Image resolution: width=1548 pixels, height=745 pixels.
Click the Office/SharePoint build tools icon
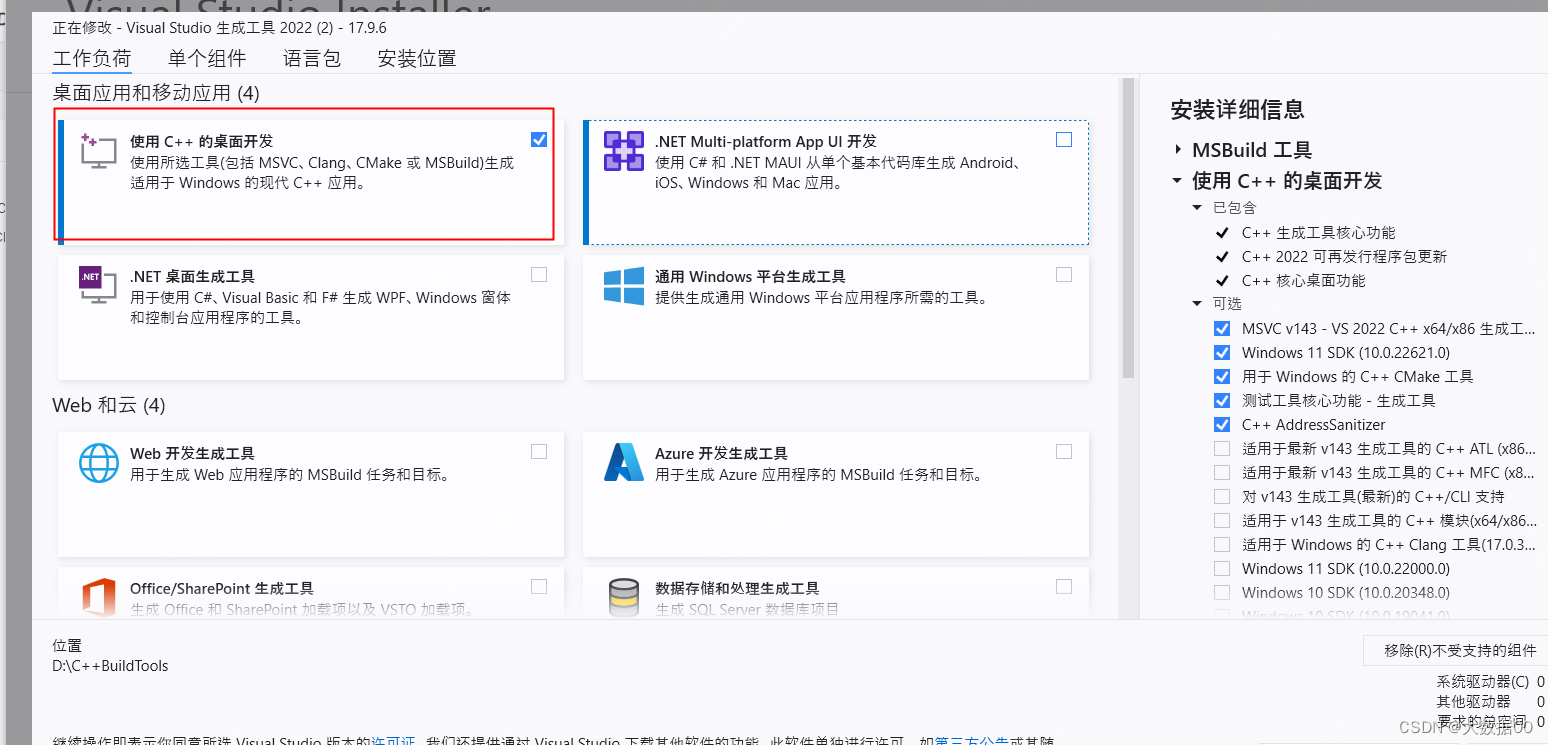coord(96,596)
